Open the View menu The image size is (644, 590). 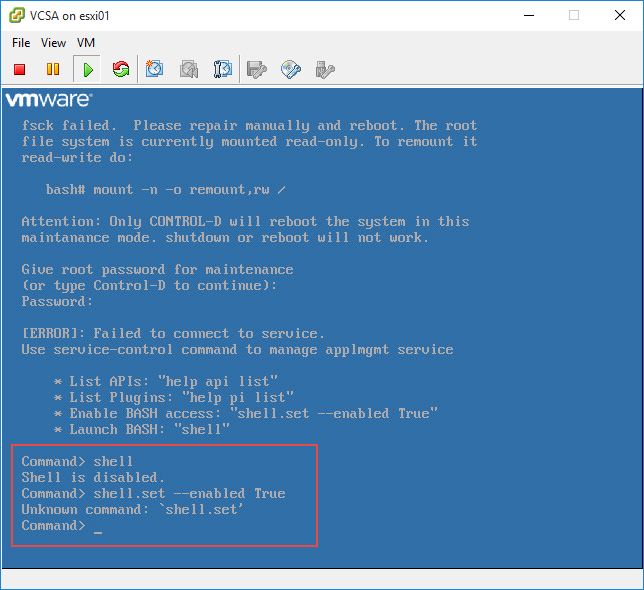[53, 43]
